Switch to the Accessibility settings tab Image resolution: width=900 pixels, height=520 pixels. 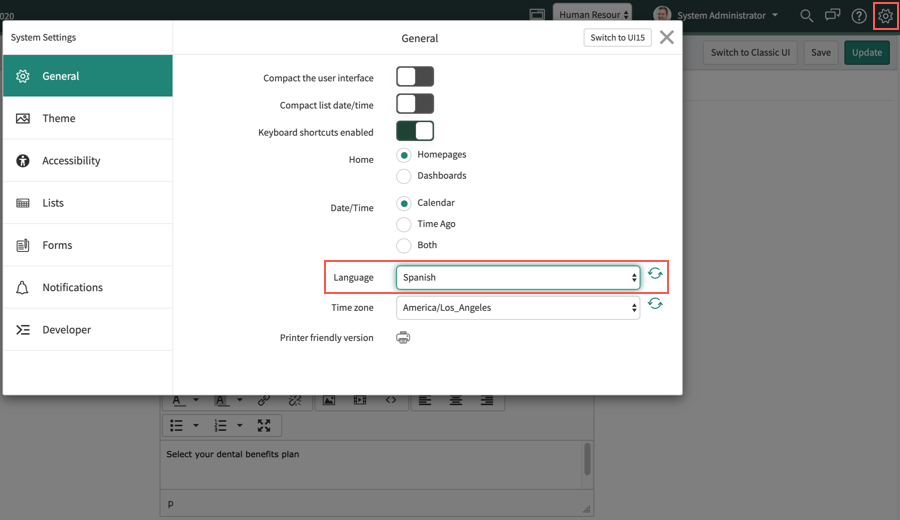pyautogui.click(x=88, y=161)
